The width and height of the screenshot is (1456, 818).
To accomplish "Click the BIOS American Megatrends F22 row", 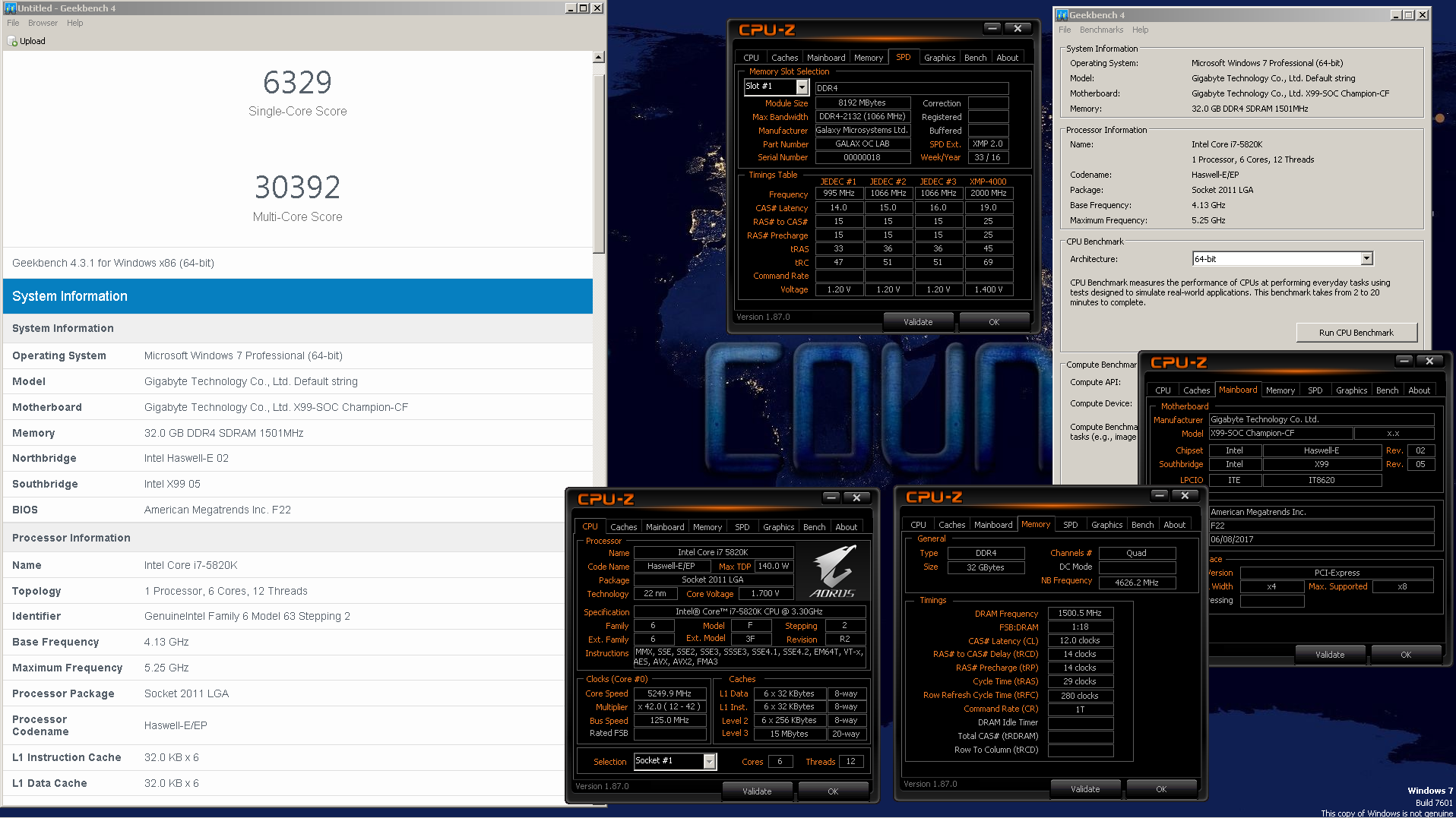I will (x=298, y=510).
